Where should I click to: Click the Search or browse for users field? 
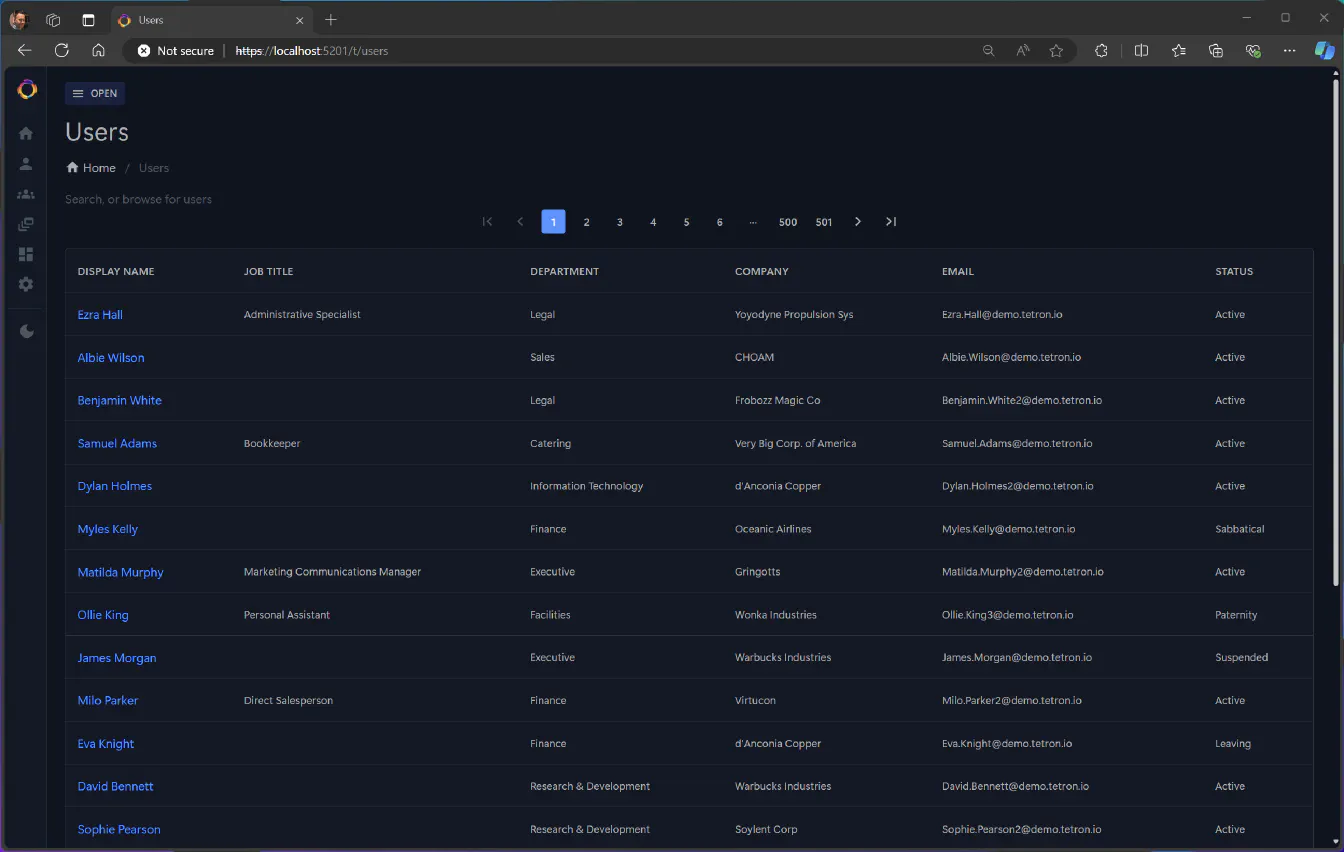click(x=139, y=200)
